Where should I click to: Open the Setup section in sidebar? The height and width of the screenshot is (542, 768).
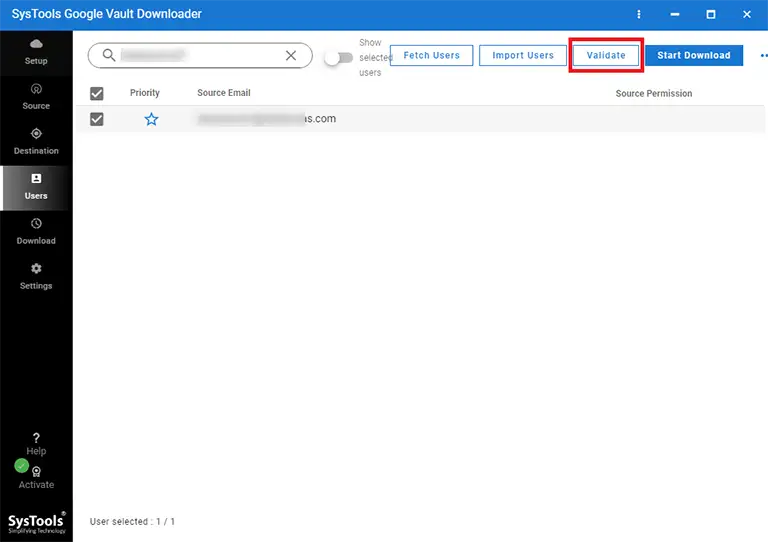[36, 52]
